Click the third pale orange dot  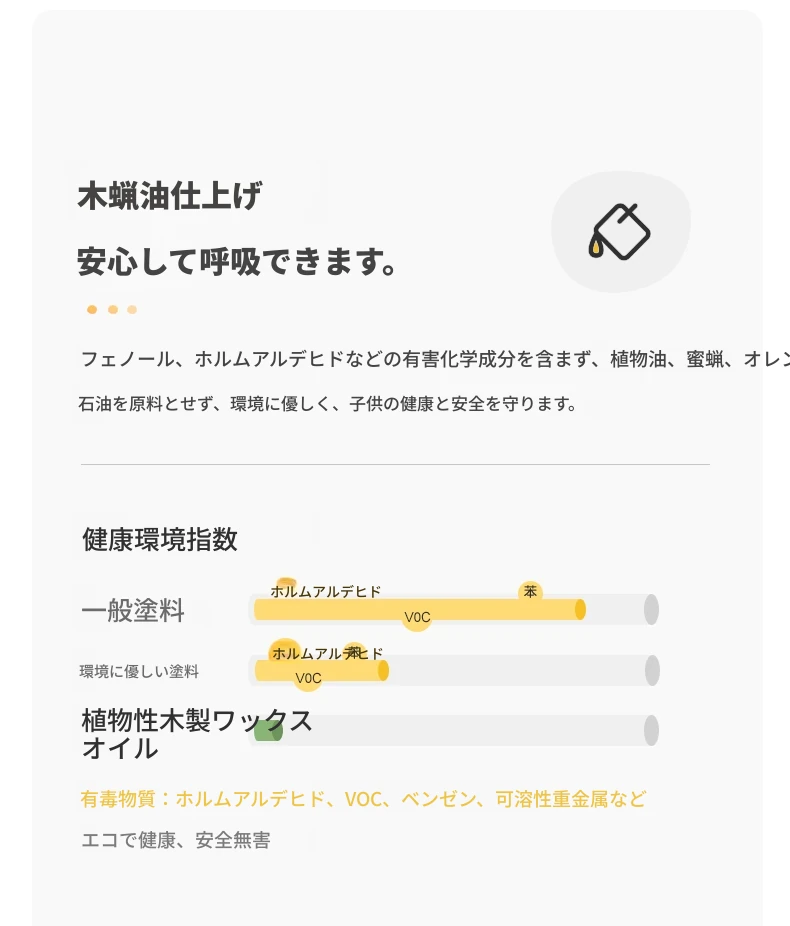(x=132, y=309)
